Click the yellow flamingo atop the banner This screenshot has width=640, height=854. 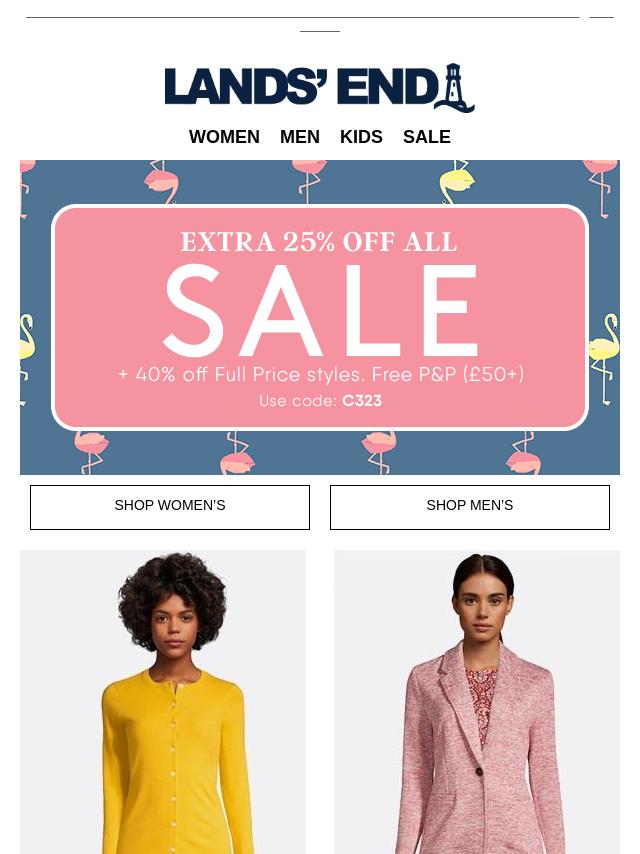(x=456, y=182)
